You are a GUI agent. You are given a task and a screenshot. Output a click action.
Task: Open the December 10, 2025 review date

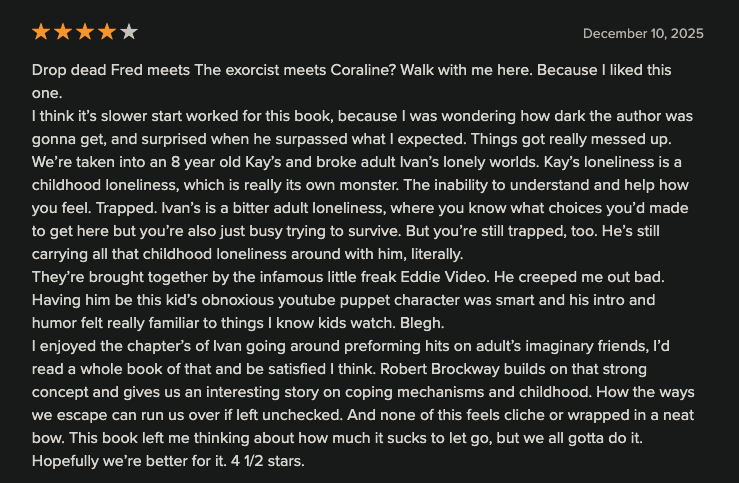643,33
